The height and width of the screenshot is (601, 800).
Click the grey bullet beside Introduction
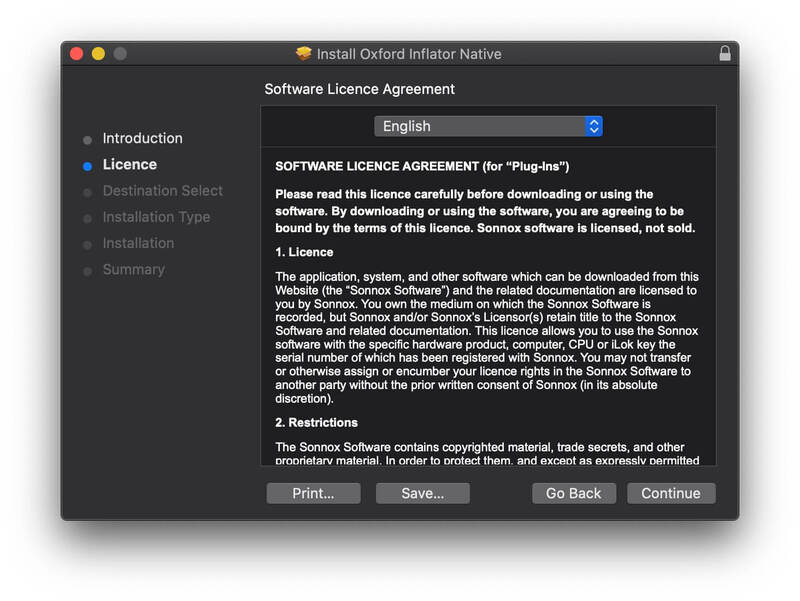tap(87, 140)
